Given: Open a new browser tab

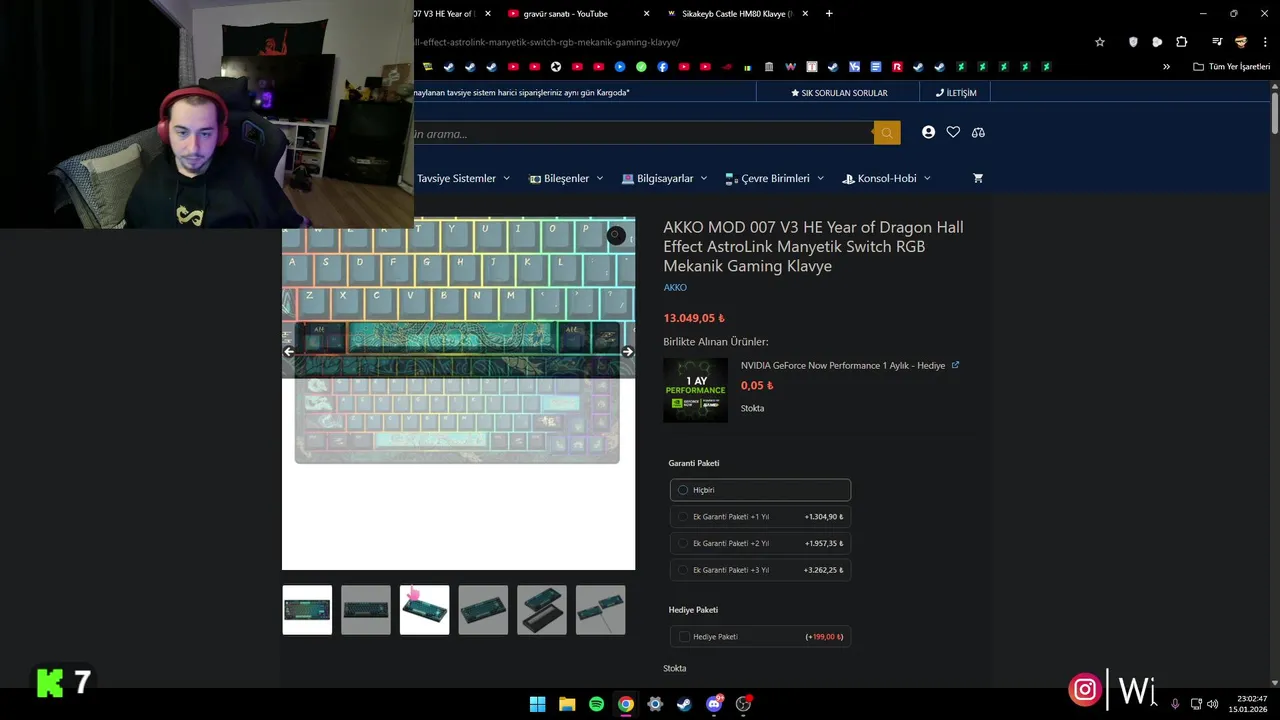Looking at the screenshot, I should tap(829, 14).
